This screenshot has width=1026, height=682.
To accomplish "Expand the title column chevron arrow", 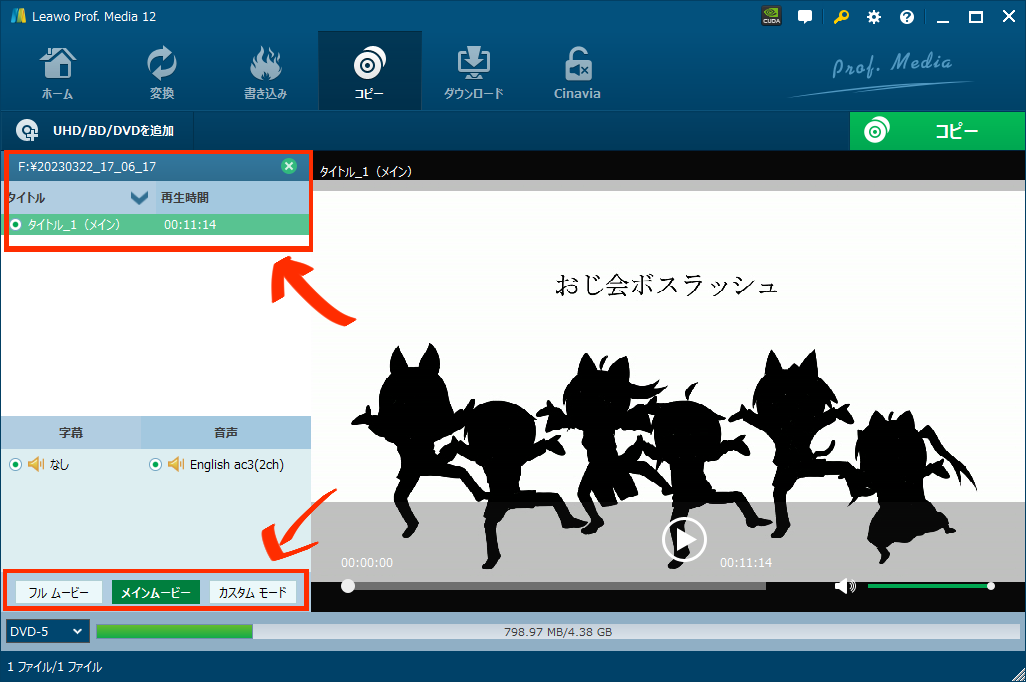I will tap(140, 198).
